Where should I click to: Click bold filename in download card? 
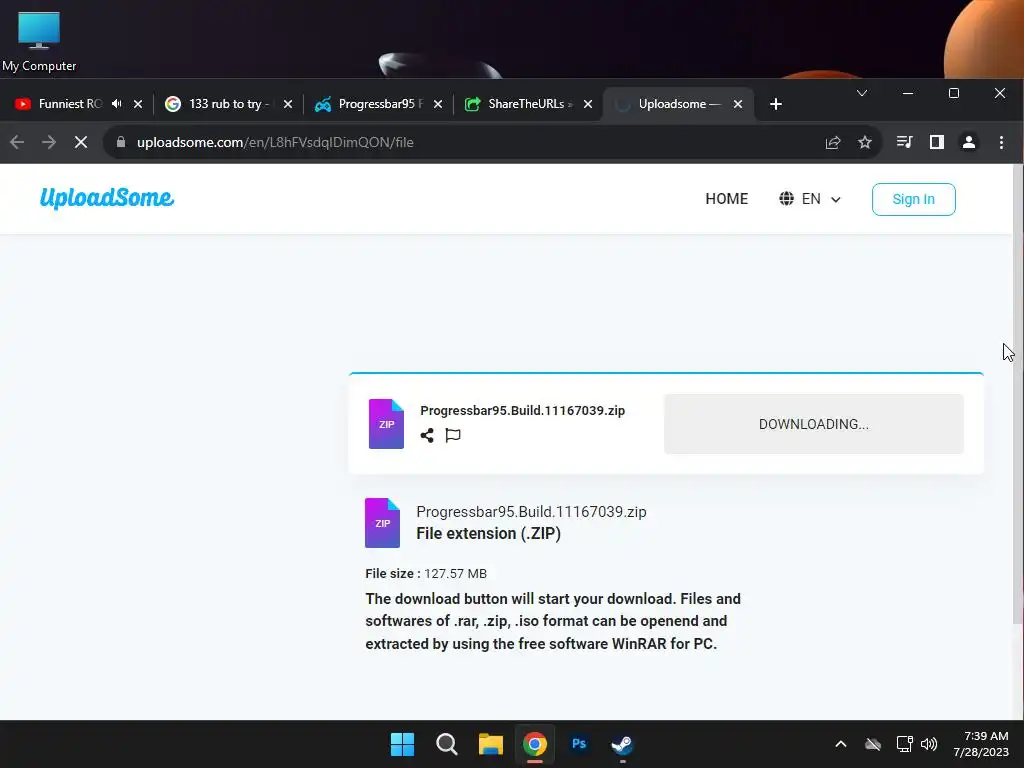(x=522, y=411)
